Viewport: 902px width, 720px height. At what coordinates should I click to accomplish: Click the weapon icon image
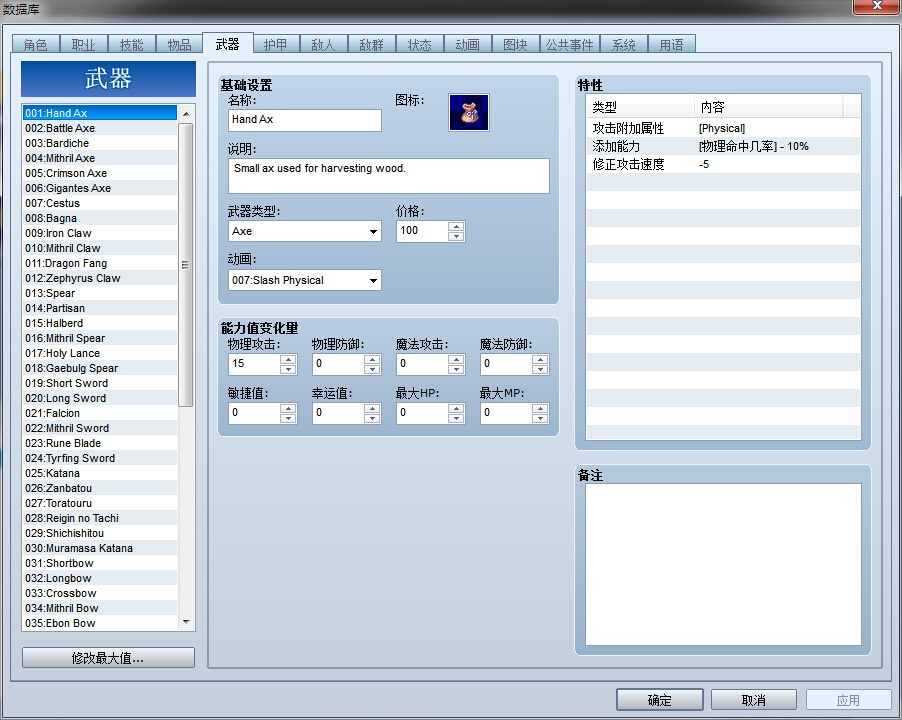tap(469, 113)
